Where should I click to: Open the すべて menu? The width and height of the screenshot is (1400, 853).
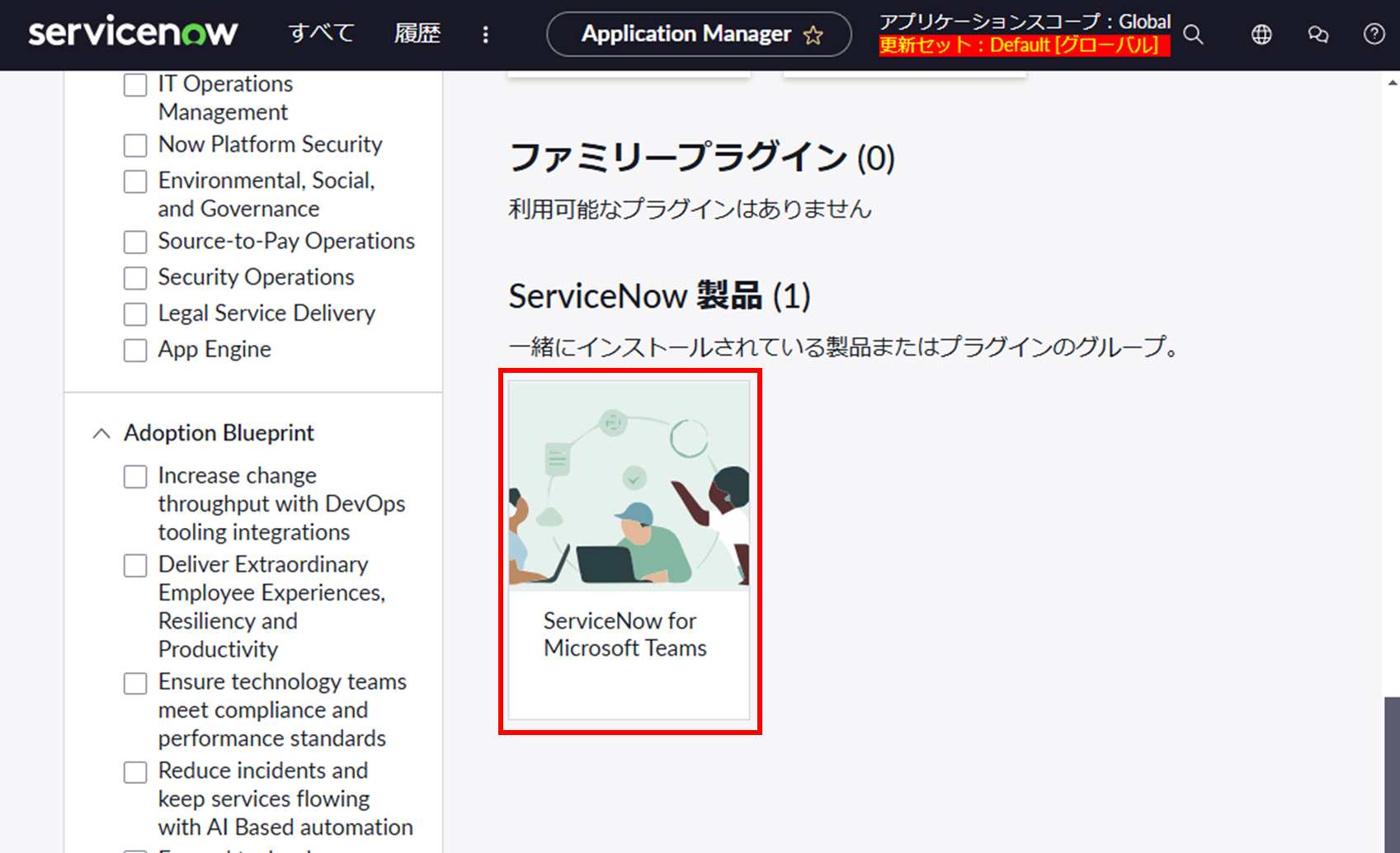coord(321,33)
